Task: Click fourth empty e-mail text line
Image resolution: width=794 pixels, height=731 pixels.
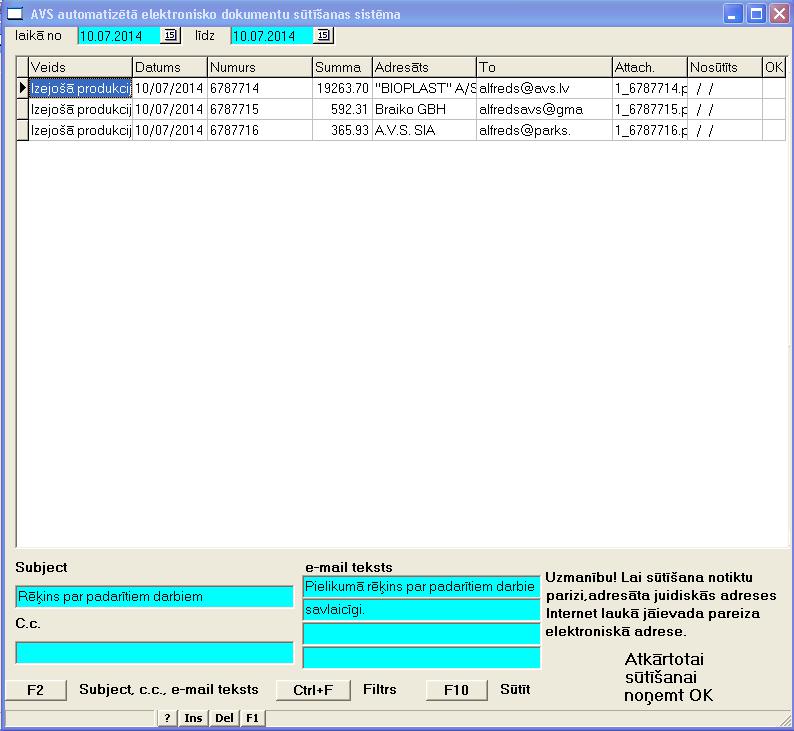Action: (421, 658)
